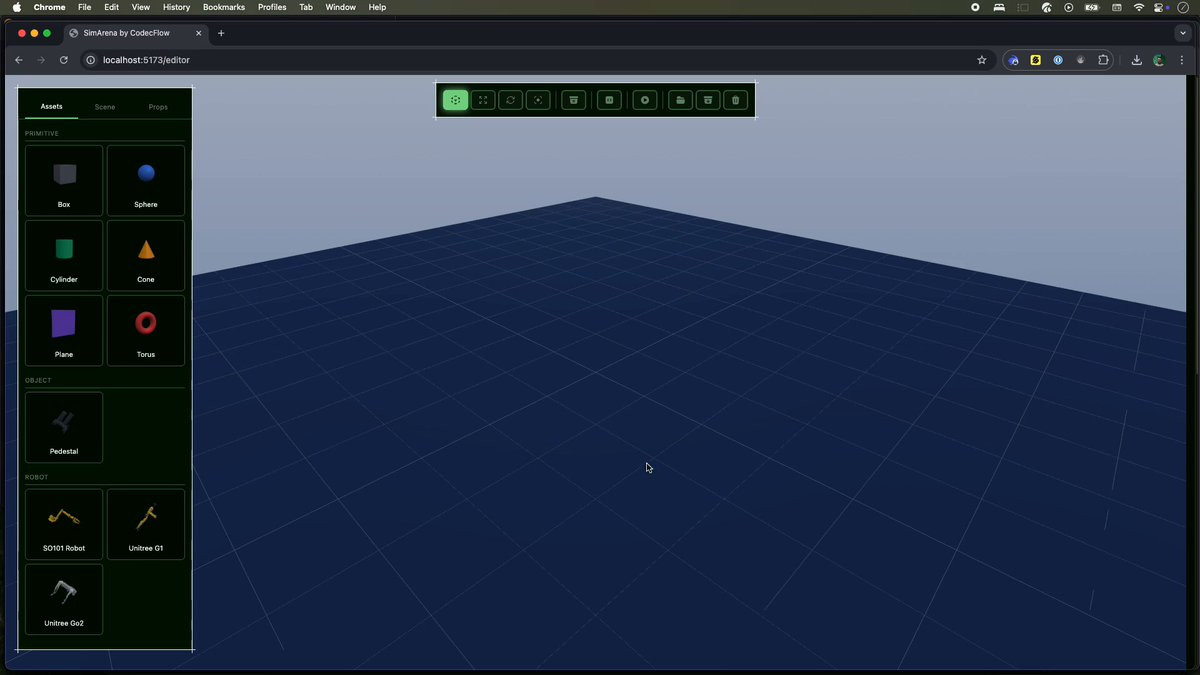
Task: Select the scale tool in toolbar
Action: pyautogui.click(x=483, y=100)
